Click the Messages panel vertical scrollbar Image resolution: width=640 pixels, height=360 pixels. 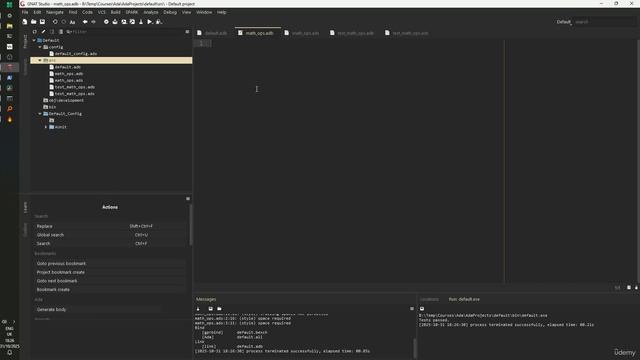[x=415, y=348]
